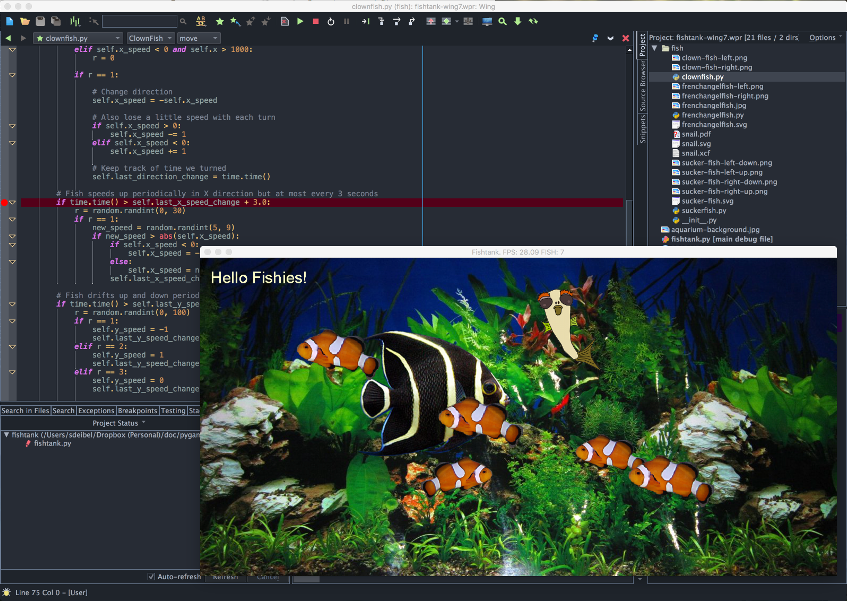Open the Snippets side tab
This screenshot has width=847, height=601.
[642, 129]
